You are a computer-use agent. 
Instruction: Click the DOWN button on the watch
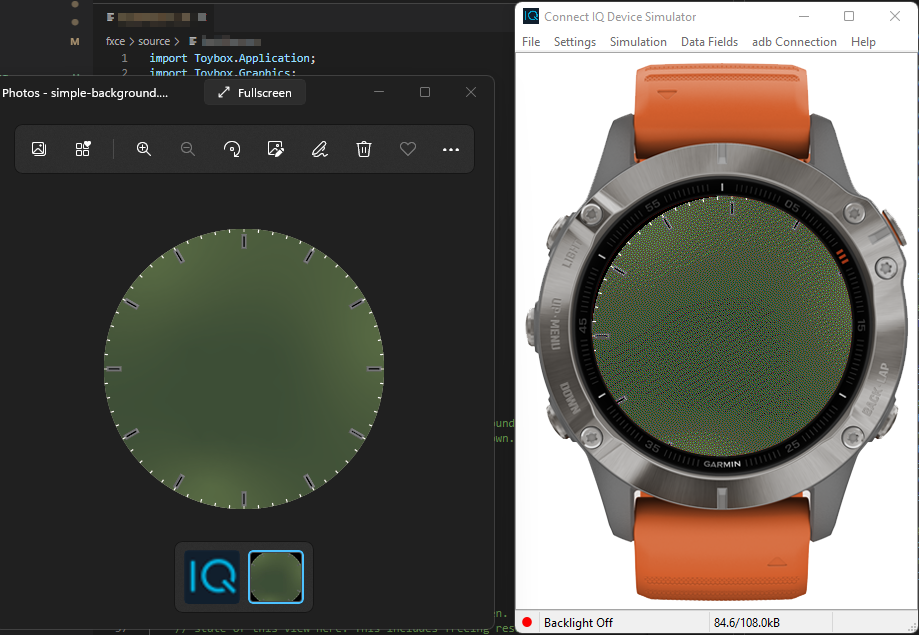pos(556,416)
